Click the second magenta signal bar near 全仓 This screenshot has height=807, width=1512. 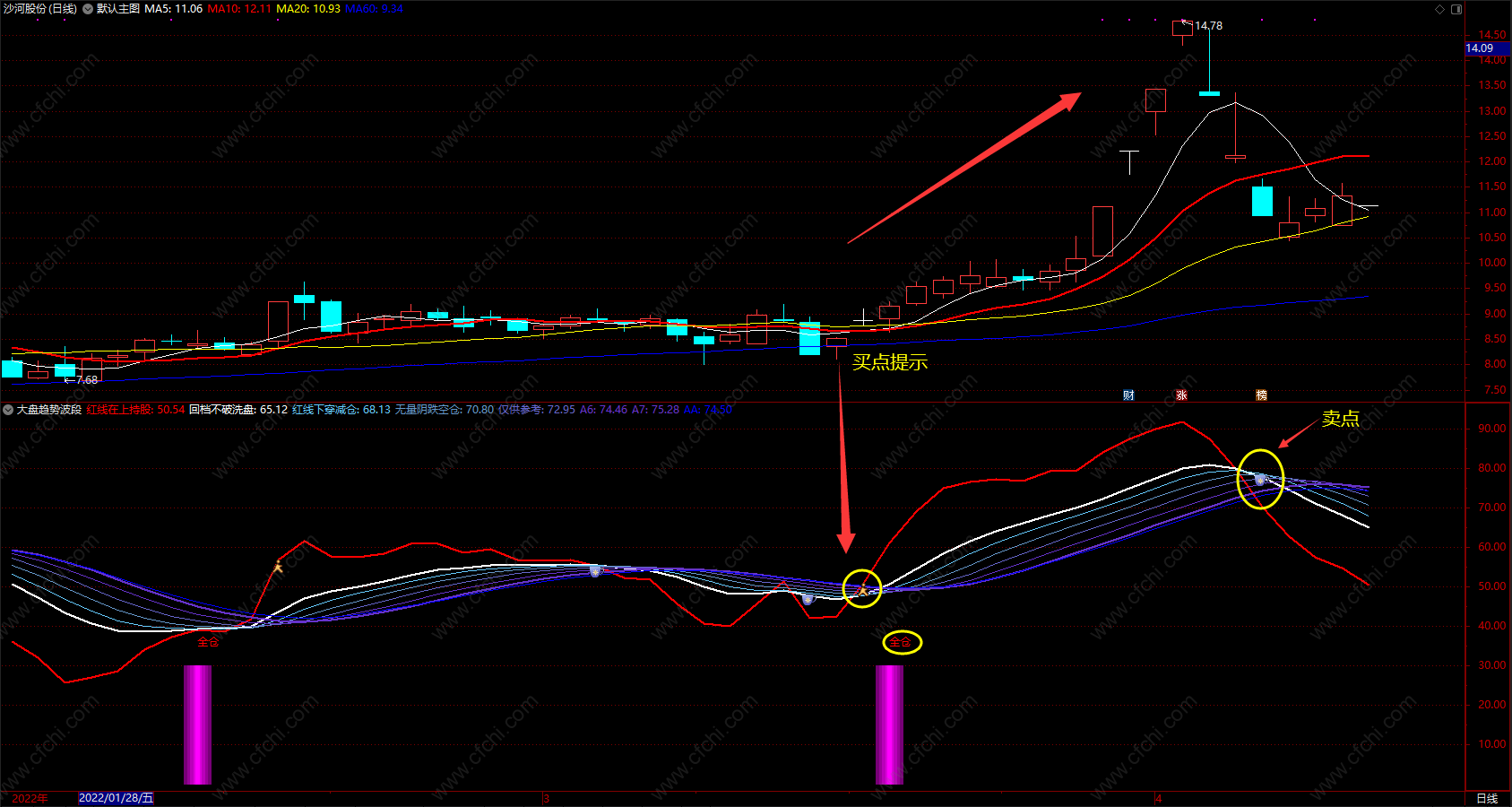click(x=889, y=725)
